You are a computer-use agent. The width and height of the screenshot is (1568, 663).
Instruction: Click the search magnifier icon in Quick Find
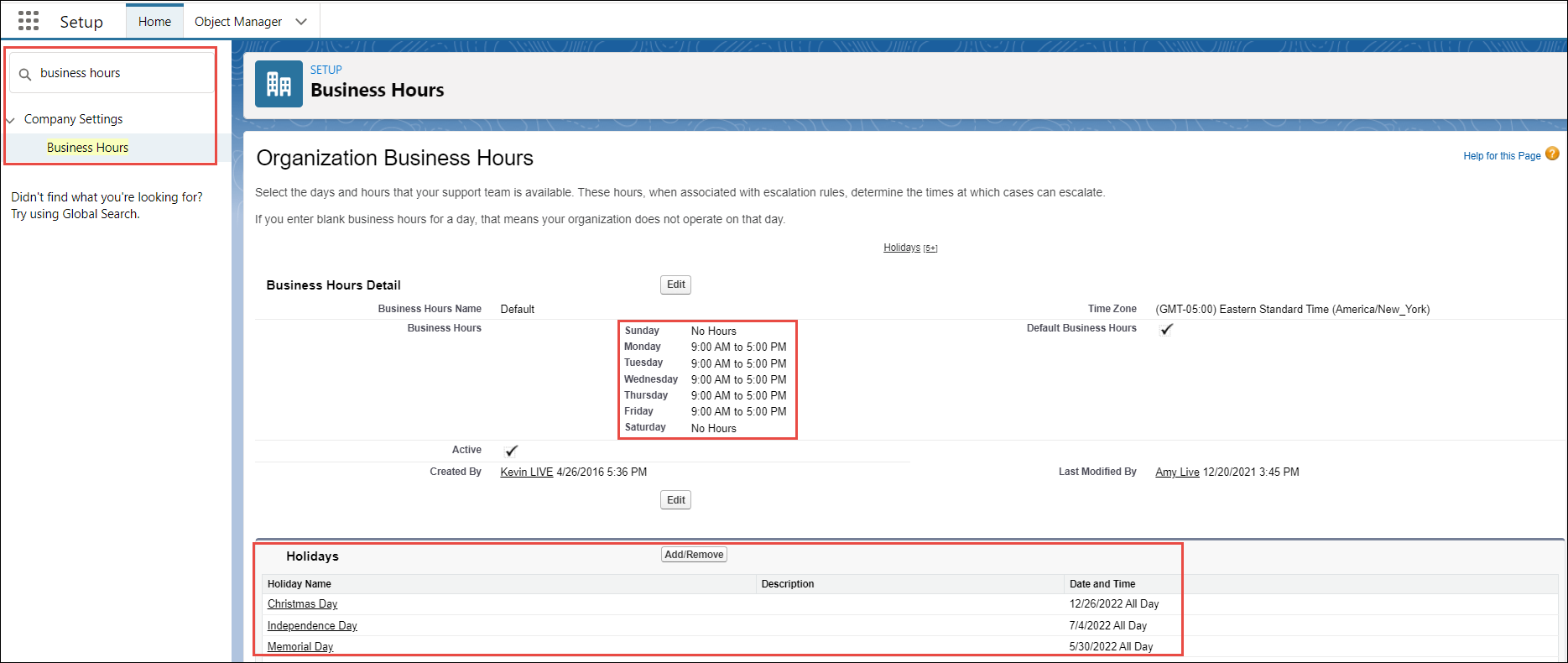25,74
